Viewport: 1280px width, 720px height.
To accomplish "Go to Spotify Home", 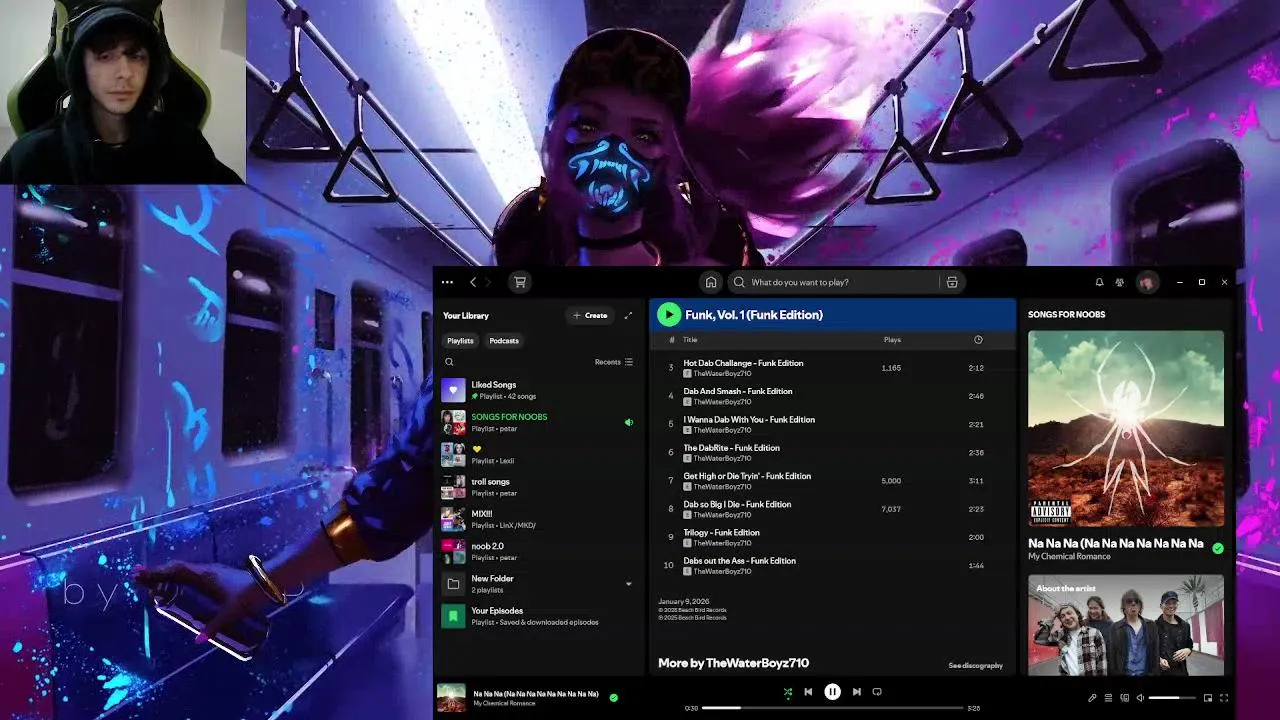I will pos(710,282).
